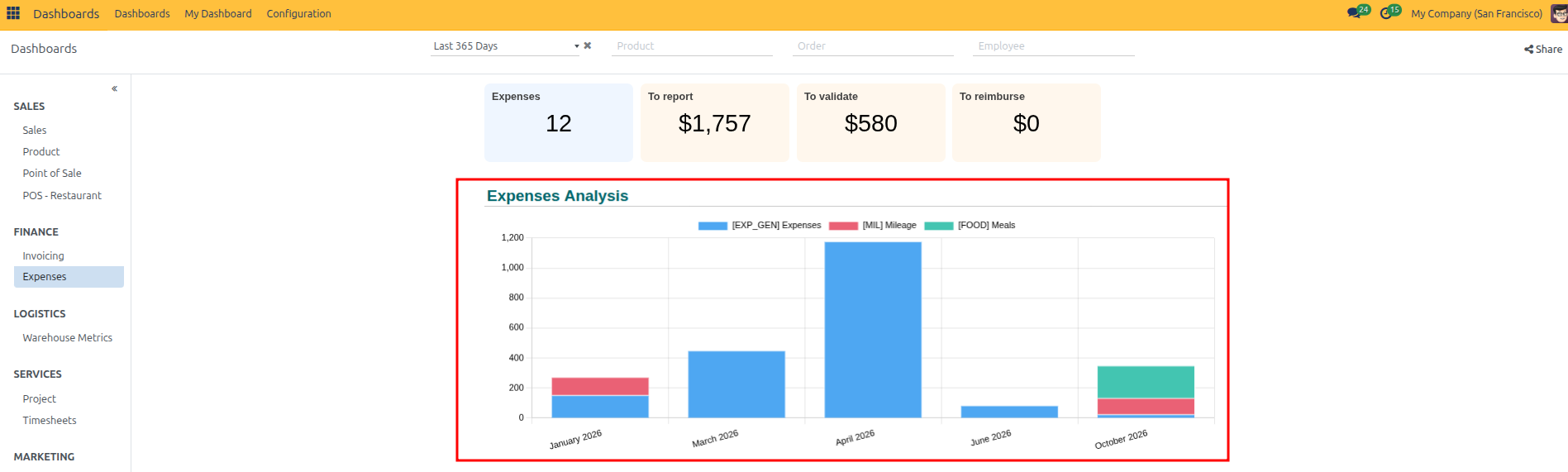This screenshot has width=1568, height=472.
Task: Focus the Order filter field
Action: (873, 46)
